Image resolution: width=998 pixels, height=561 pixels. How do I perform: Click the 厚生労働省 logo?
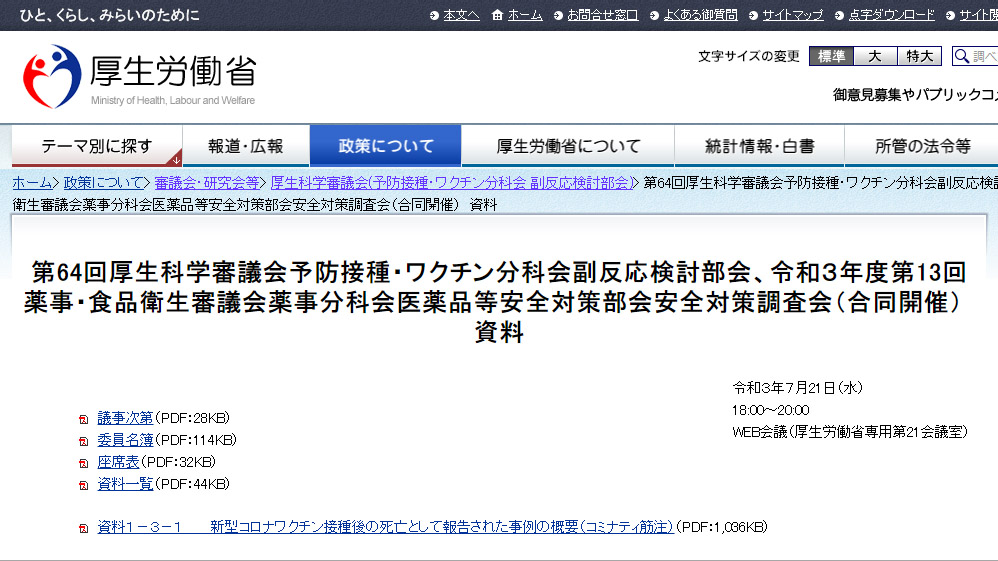click(x=139, y=76)
